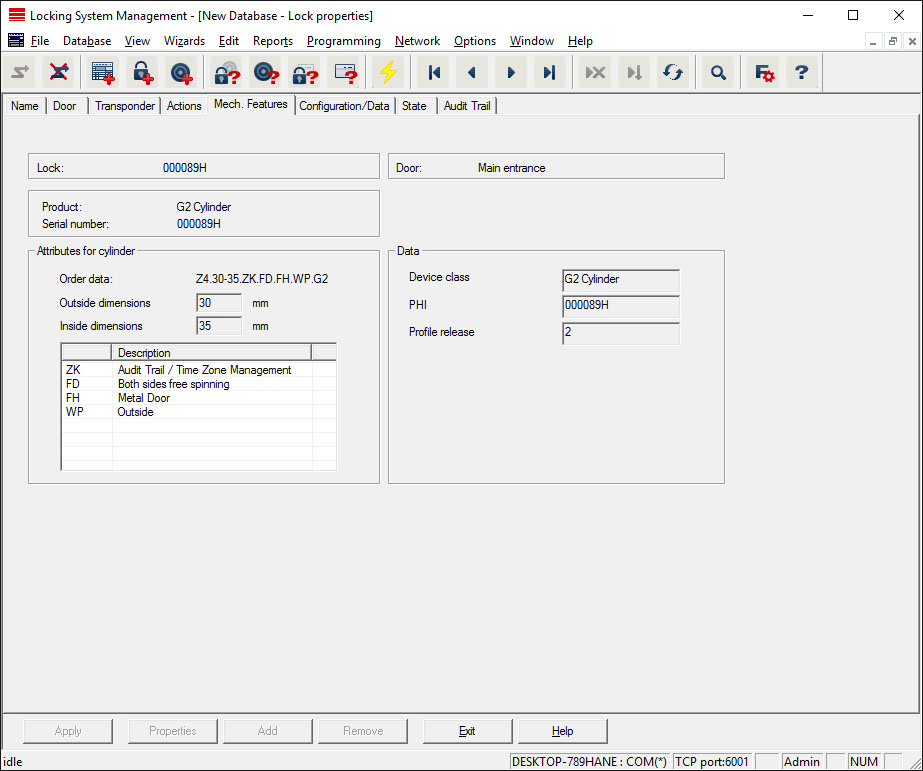The image size is (923, 771).
Task: Go to the first record with toolbar arrow
Action: click(434, 73)
